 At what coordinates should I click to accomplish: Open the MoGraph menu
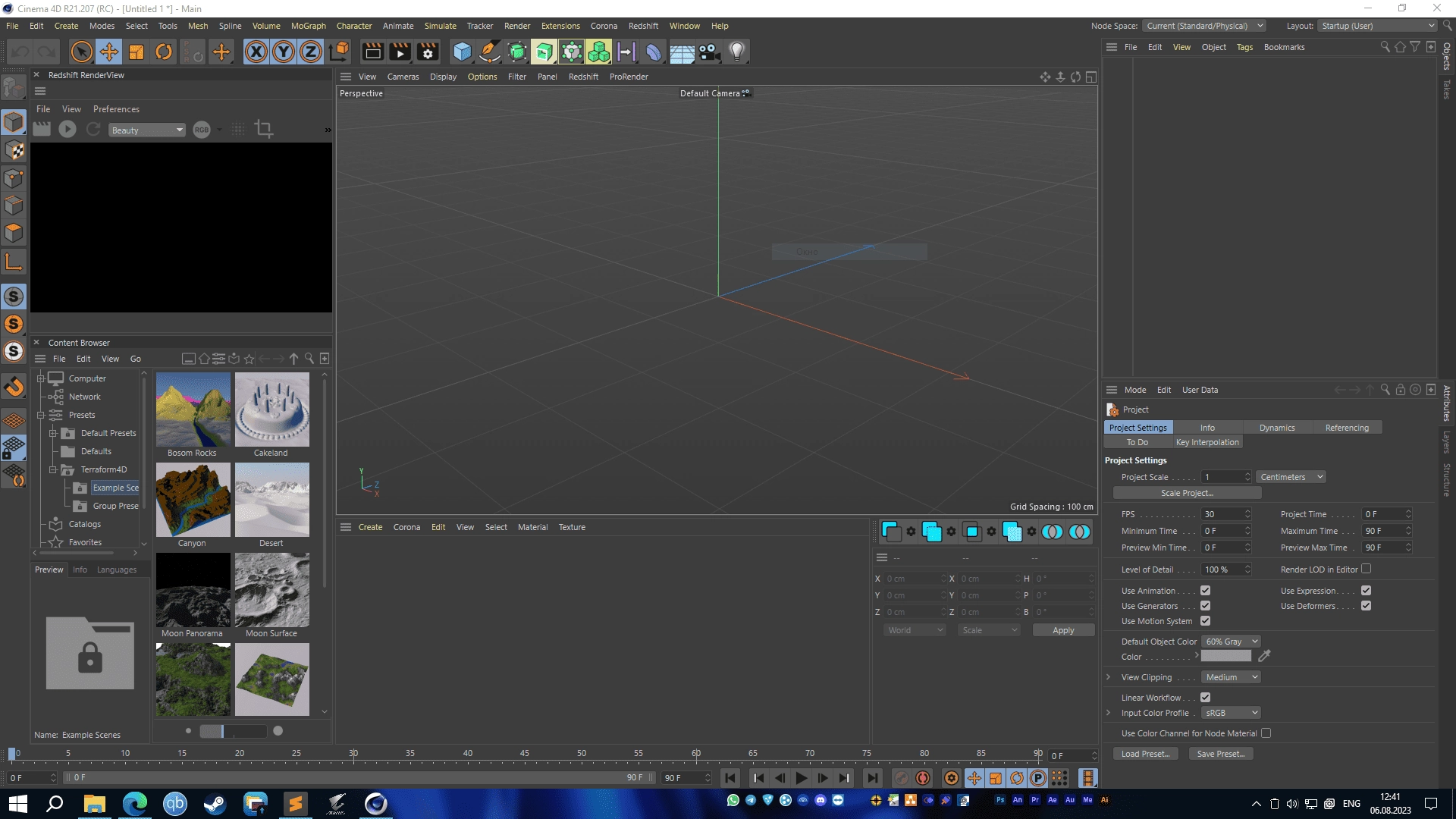(x=309, y=26)
